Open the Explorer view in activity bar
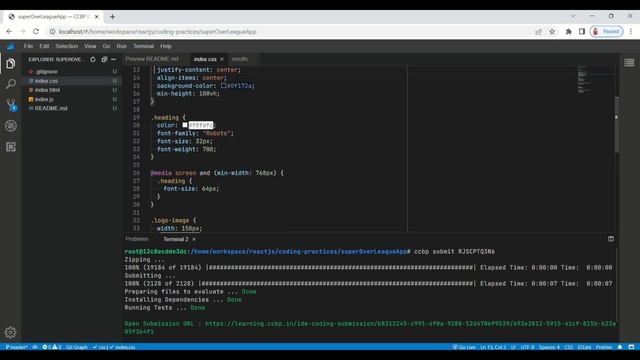The height and width of the screenshot is (360, 640). [x=11, y=64]
